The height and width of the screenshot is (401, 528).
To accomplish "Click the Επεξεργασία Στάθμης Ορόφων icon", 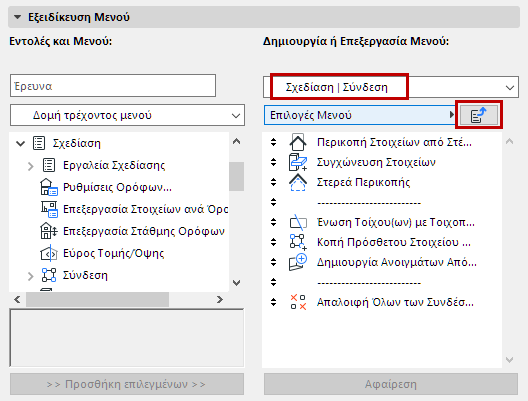I will coord(49,231).
